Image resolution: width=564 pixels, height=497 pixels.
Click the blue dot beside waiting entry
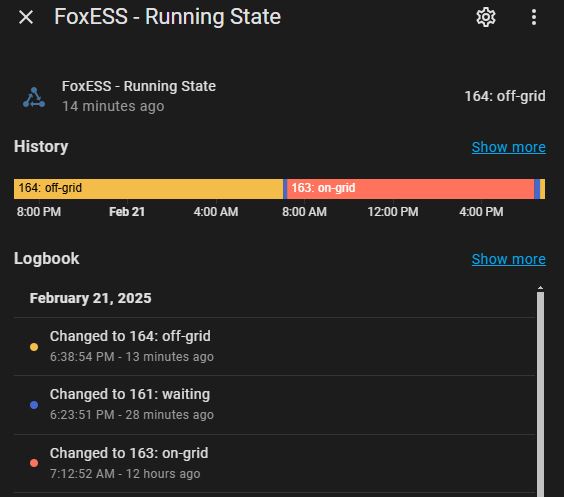pos(34,405)
